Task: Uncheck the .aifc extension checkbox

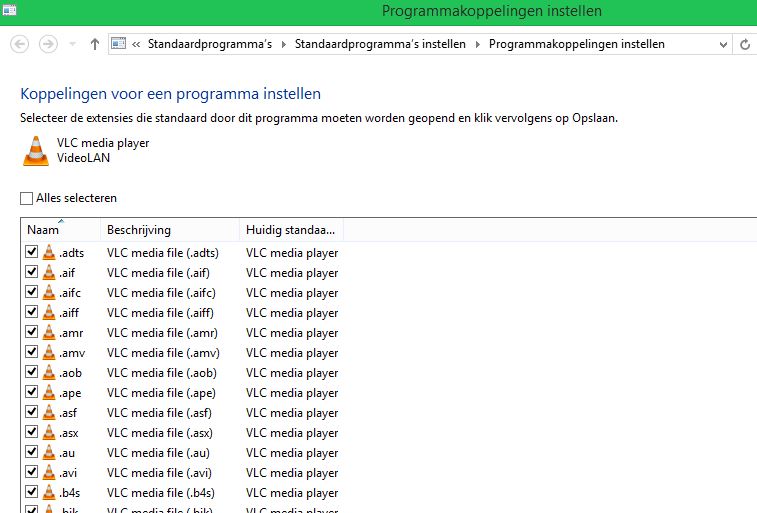Action: coord(31,292)
